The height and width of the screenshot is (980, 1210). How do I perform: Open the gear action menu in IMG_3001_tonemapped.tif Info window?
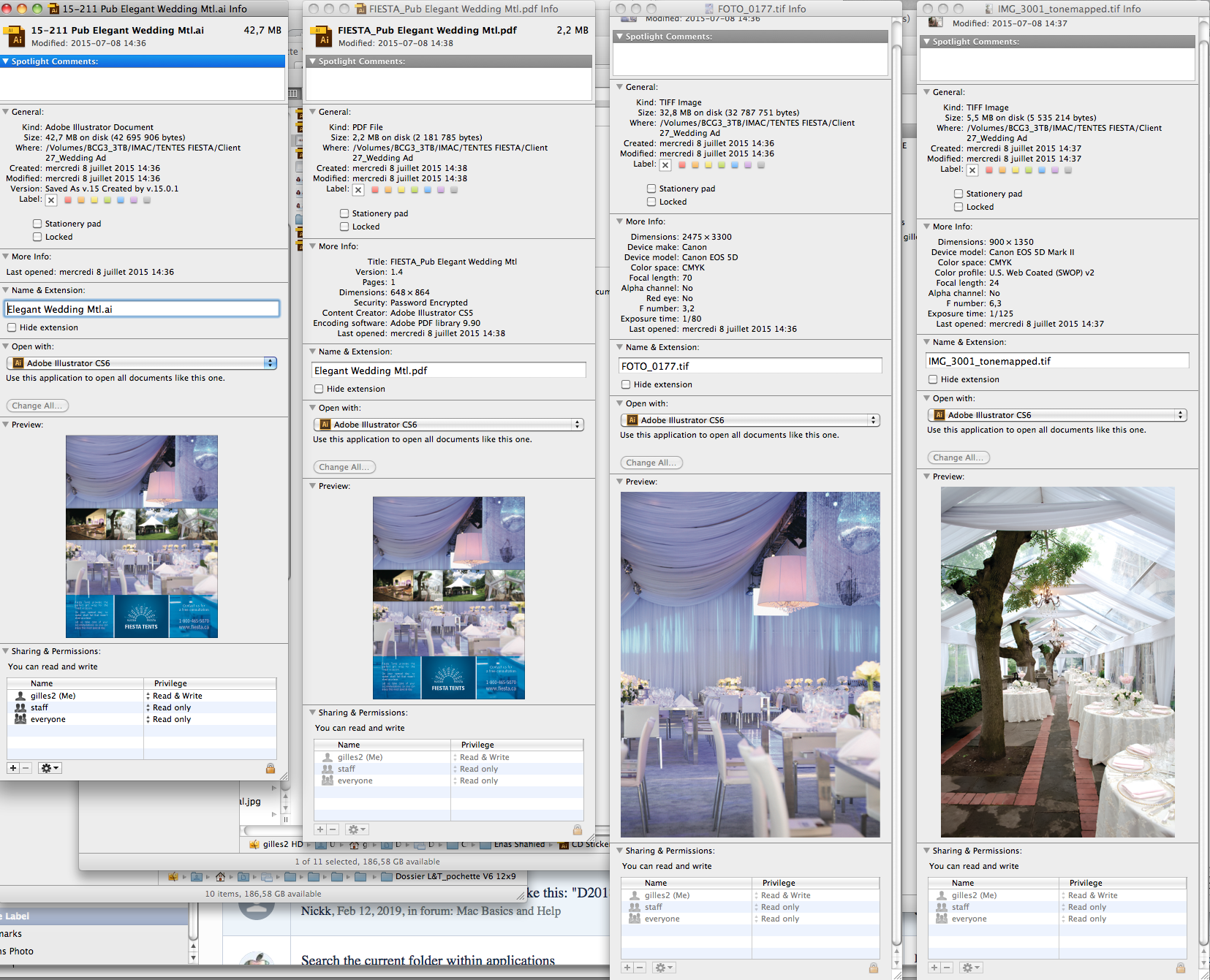point(971,968)
